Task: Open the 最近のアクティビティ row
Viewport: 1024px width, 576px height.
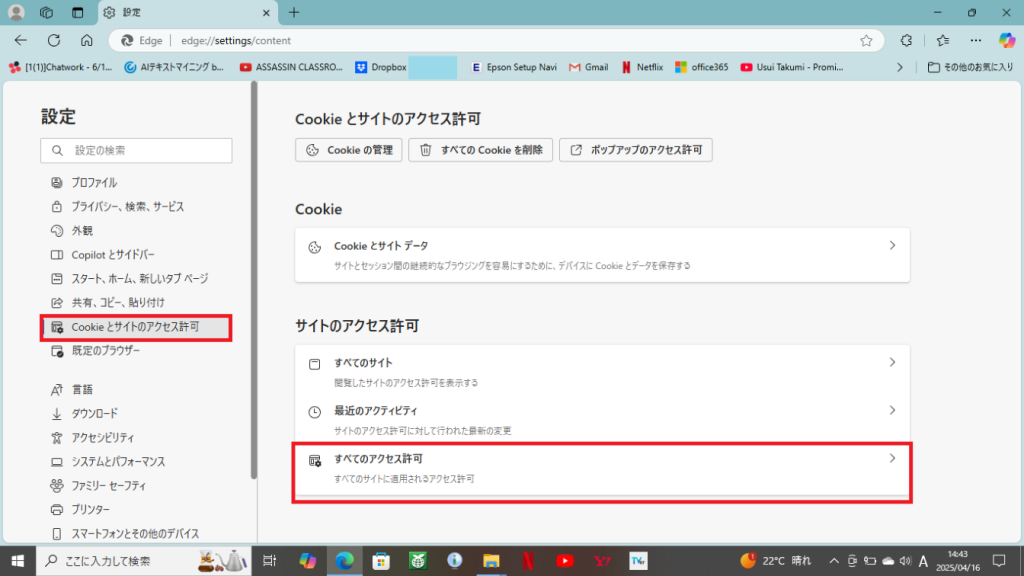Action: click(x=602, y=420)
